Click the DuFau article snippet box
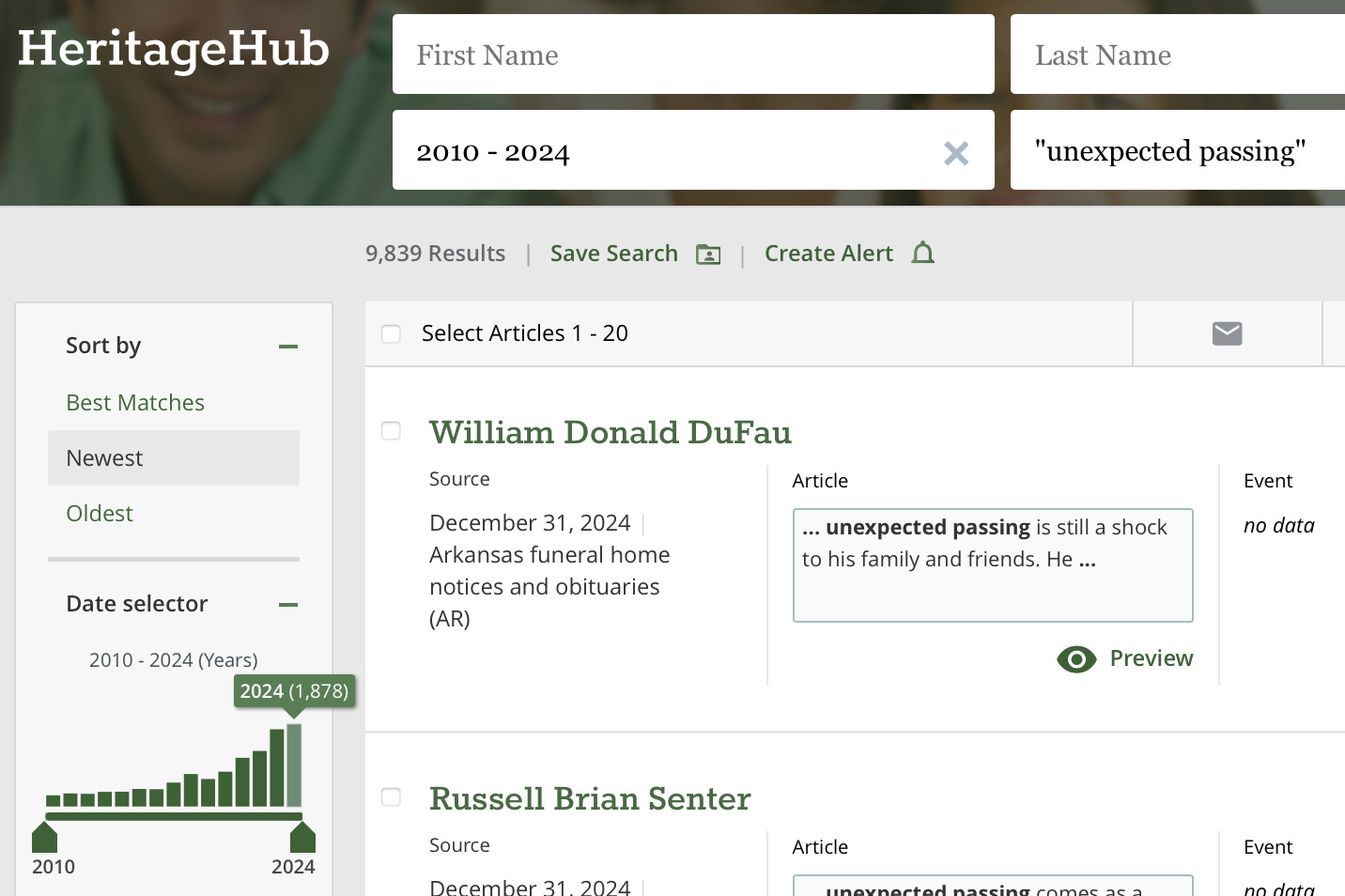The image size is (1345, 896). coord(993,565)
